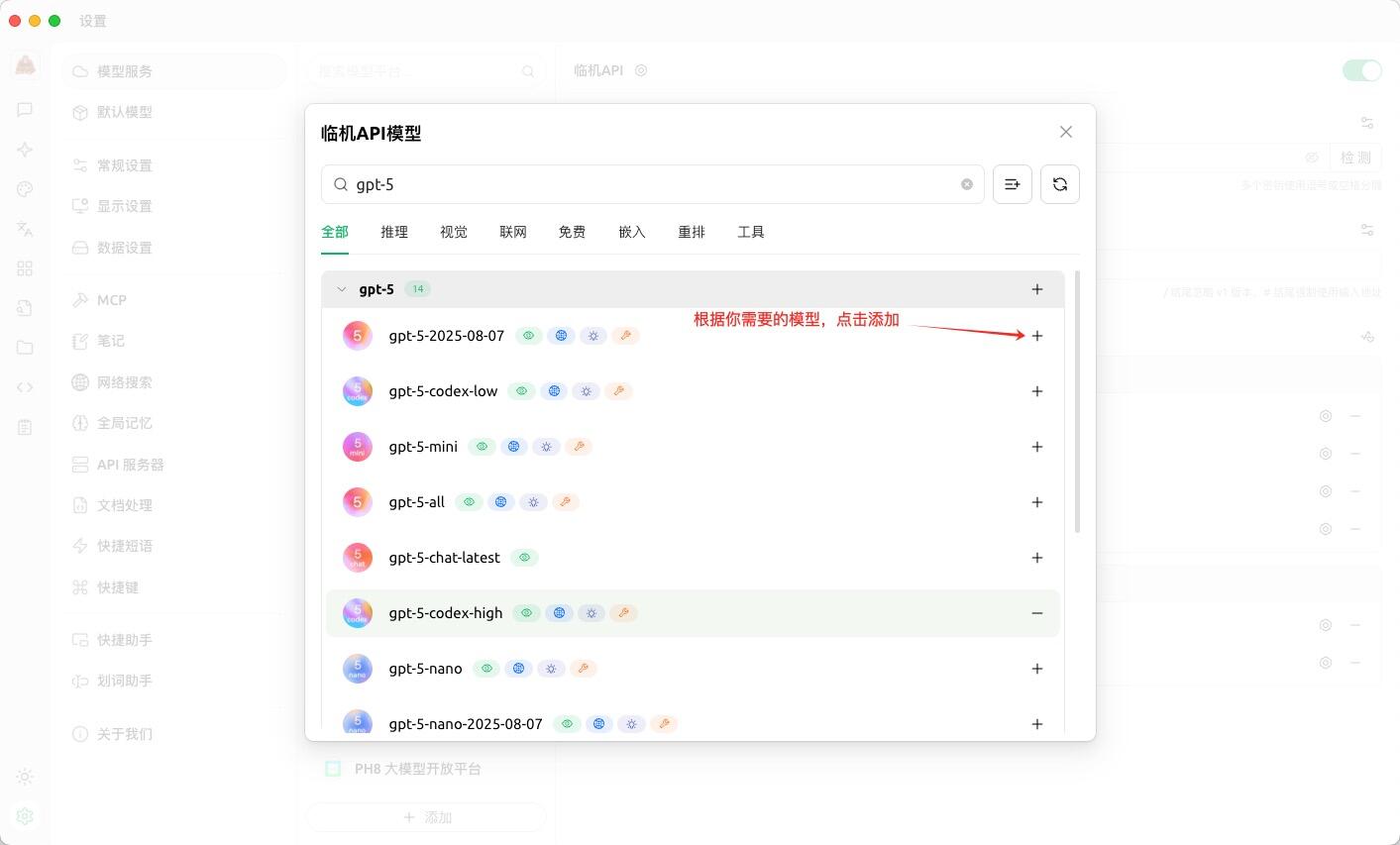1400x845 pixels.
Task: Open the sparkle agents sidebar icon
Action: (25, 150)
